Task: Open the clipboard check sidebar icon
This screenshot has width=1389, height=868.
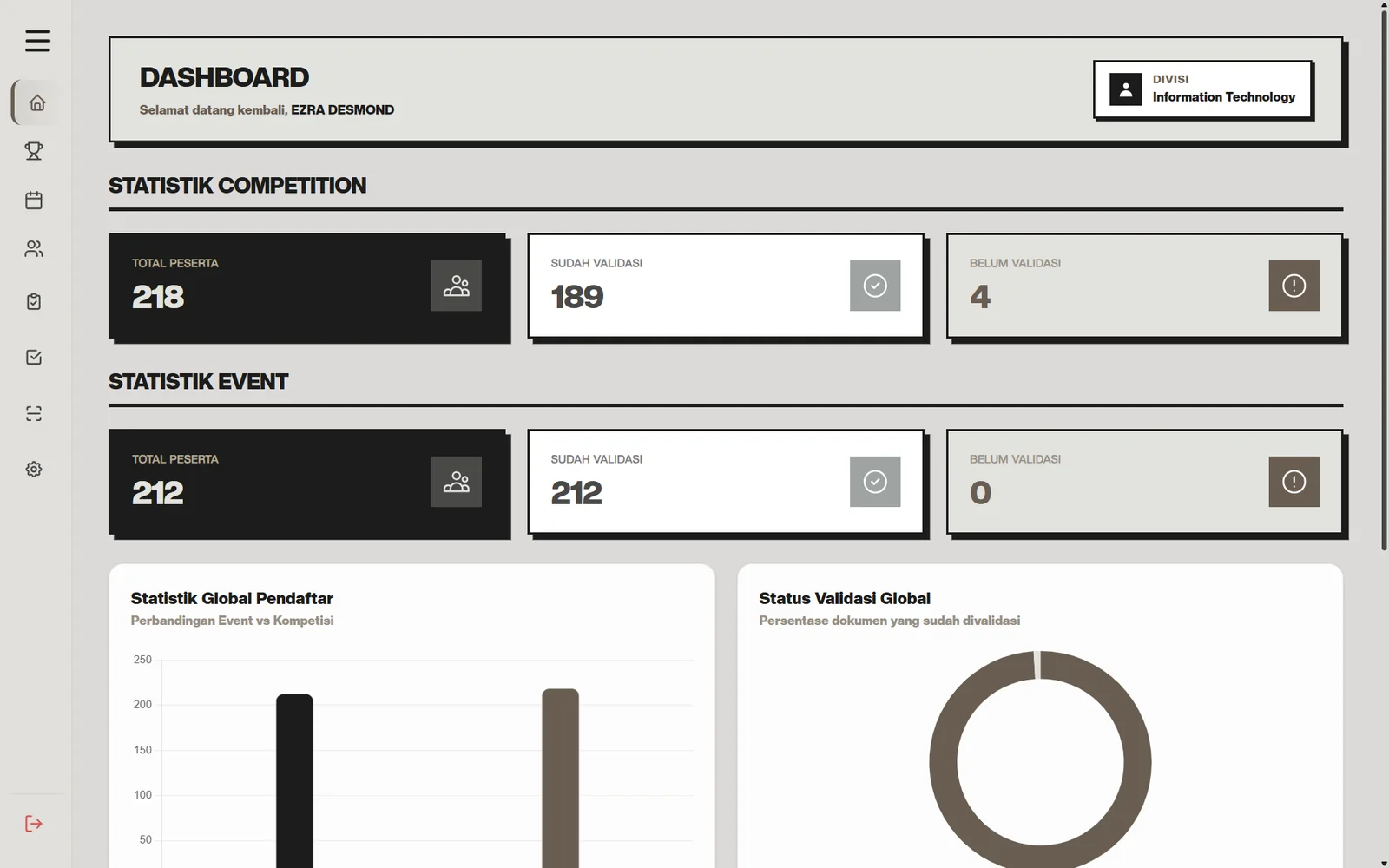Action: pos(34,301)
